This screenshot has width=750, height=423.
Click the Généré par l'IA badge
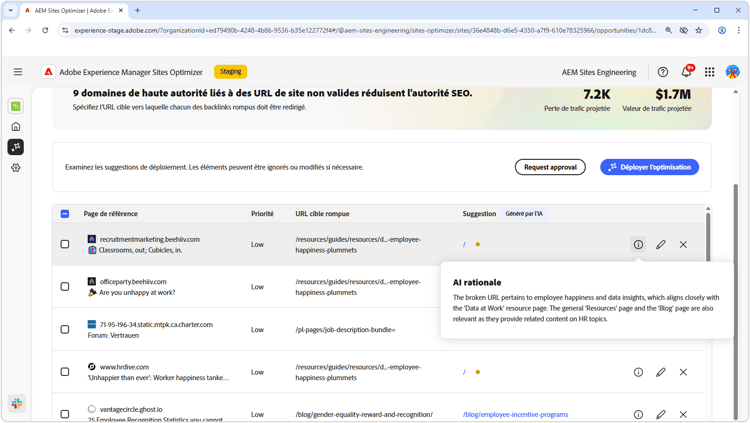524,214
